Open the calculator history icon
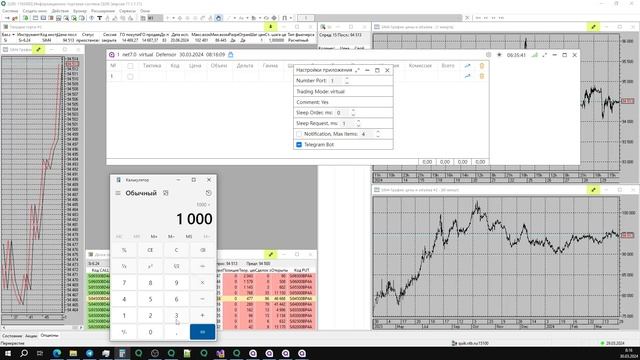Viewport: 640px width, 360px height. pos(208,193)
